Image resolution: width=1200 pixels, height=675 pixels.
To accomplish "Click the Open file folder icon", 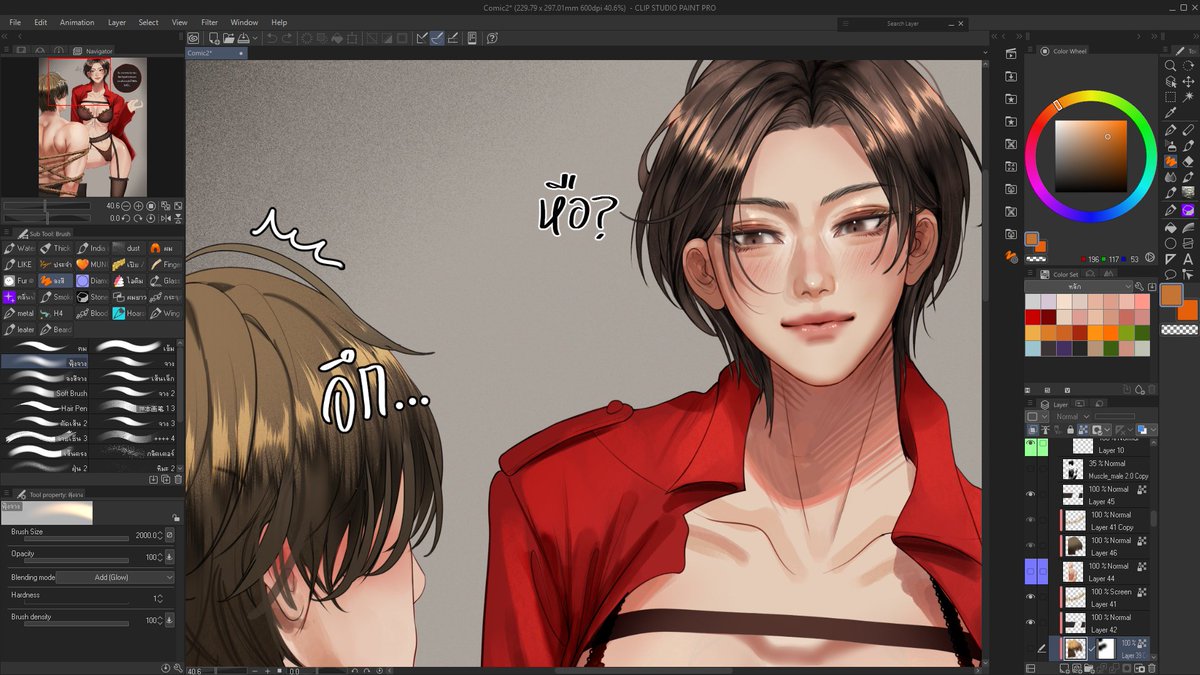I will click(229, 38).
